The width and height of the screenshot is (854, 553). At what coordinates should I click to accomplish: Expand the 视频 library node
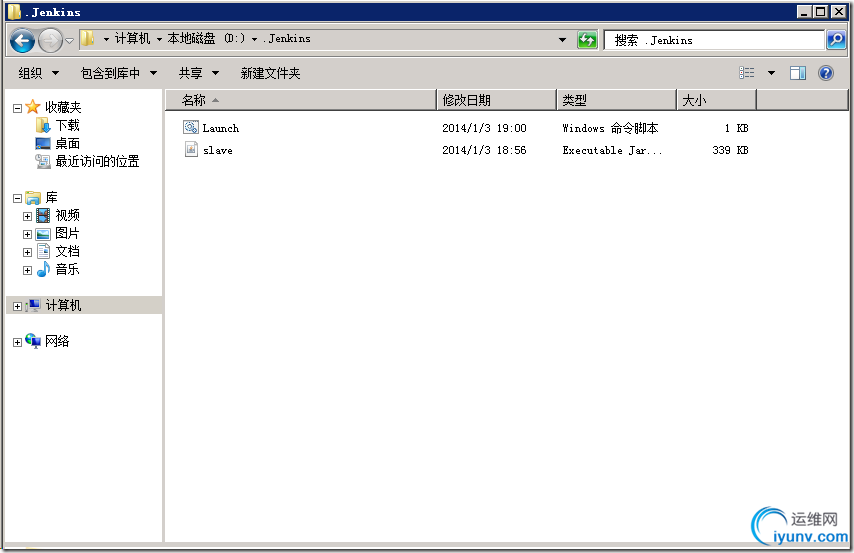tap(27, 216)
